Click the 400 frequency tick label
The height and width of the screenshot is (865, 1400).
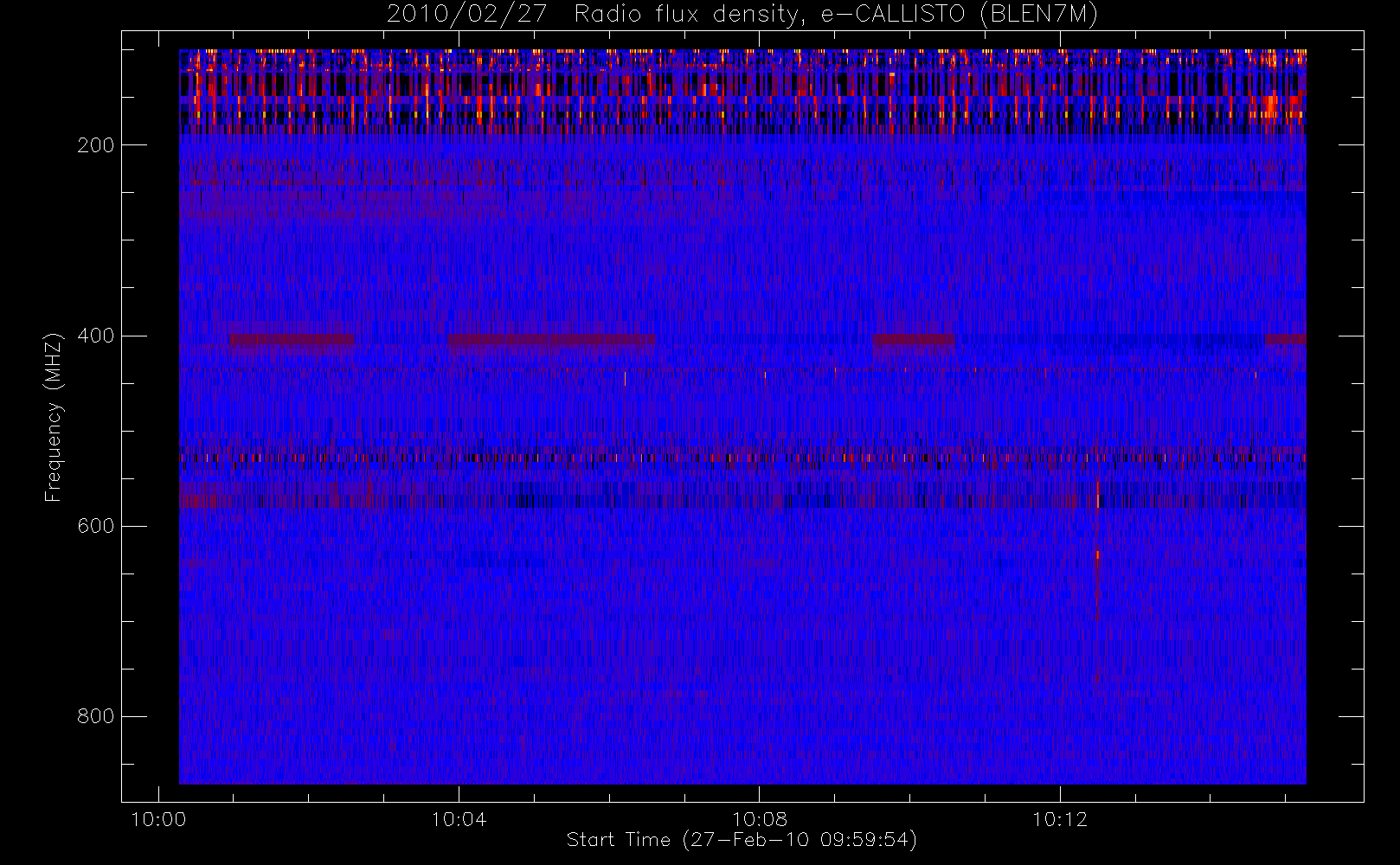click(95, 336)
